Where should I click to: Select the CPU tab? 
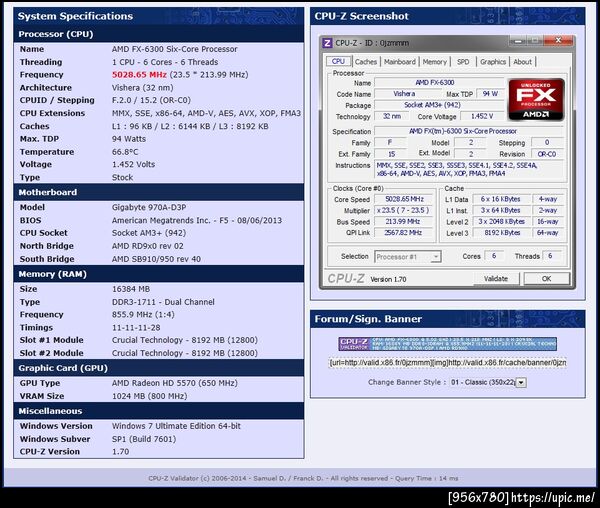coord(338,61)
